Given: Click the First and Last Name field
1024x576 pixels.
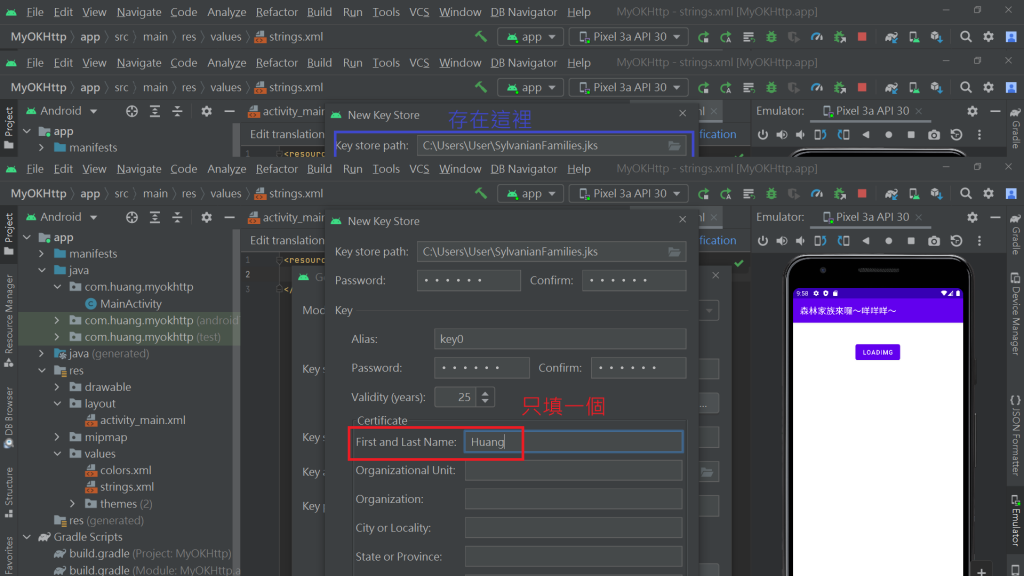Looking at the screenshot, I should click(573, 442).
